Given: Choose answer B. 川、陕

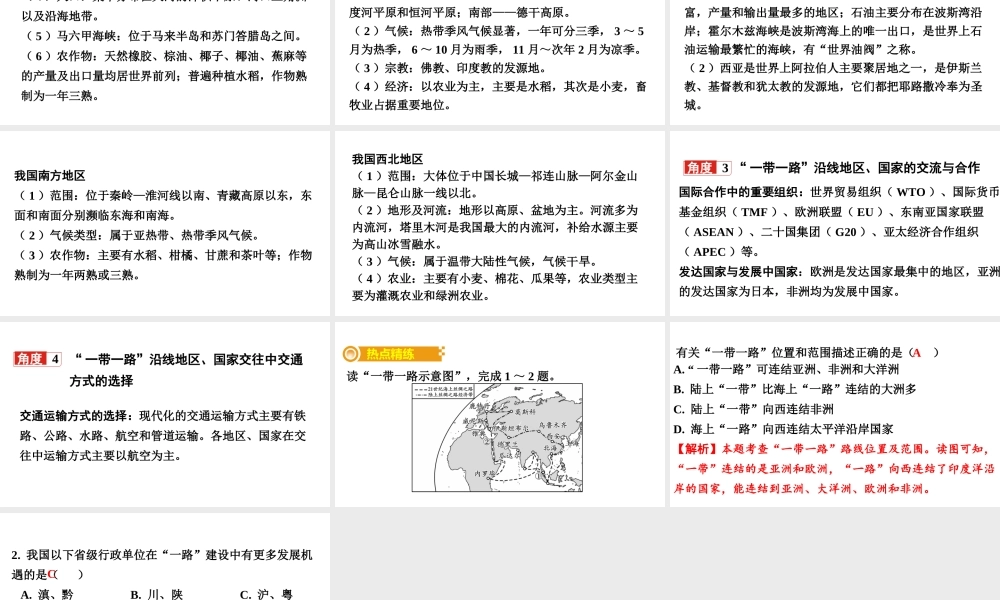Looking at the screenshot, I should pos(156,594).
